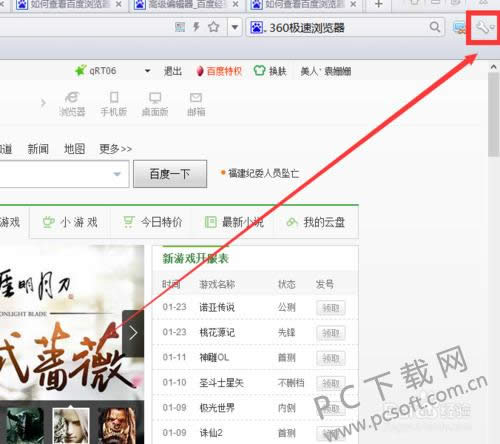Screen dimensions: 500x444
Task: Click the 百度一下 search button
Action: (170, 174)
